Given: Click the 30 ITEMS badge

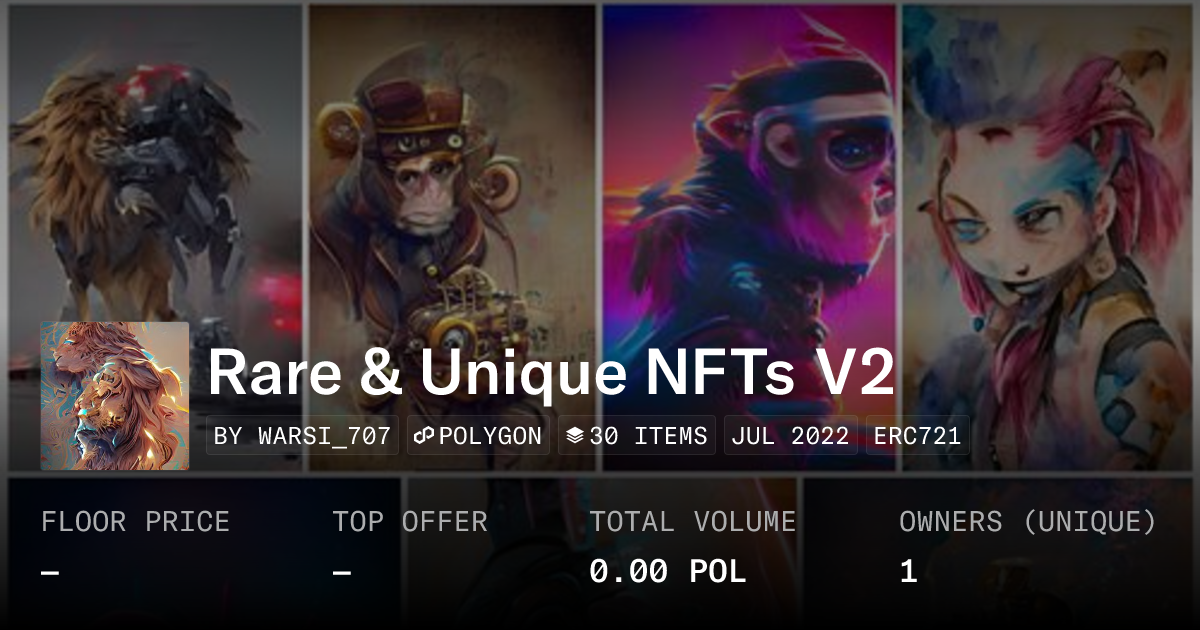Looking at the screenshot, I should click(637, 436).
